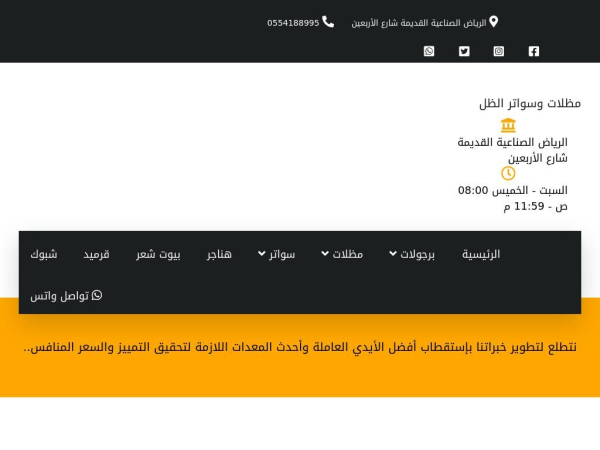600x450 pixels.
Task: Click the address text under the building icon
Action: 513,150
